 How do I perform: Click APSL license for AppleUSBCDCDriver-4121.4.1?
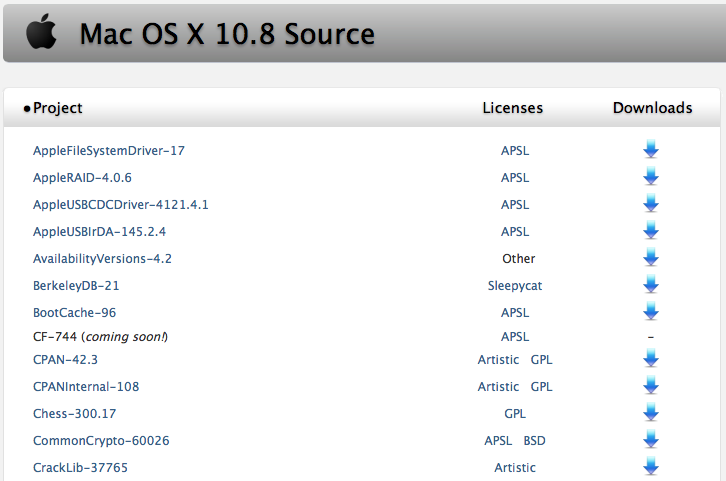pyautogui.click(x=515, y=205)
